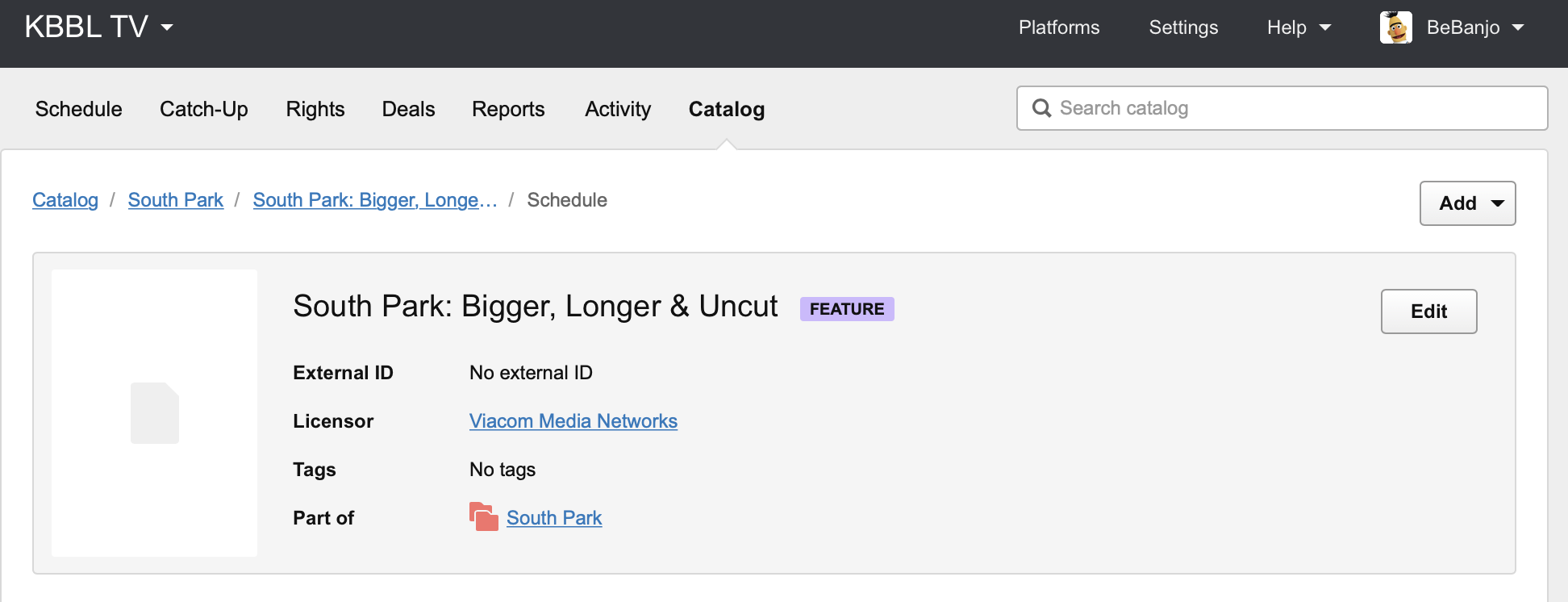
Task: Click the Catalog breadcrumb link
Action: coord(65,200)
